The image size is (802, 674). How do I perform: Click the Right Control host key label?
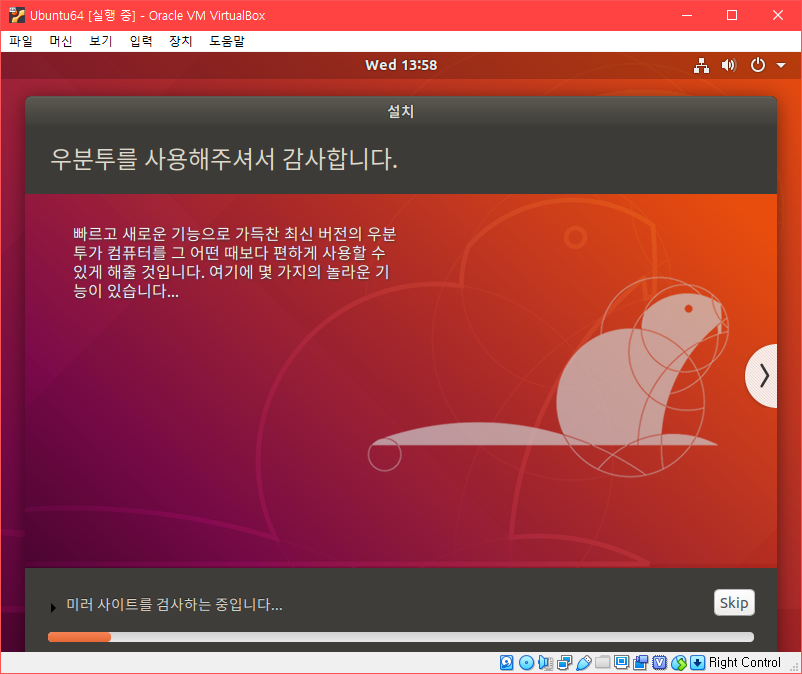pos(745,662)
